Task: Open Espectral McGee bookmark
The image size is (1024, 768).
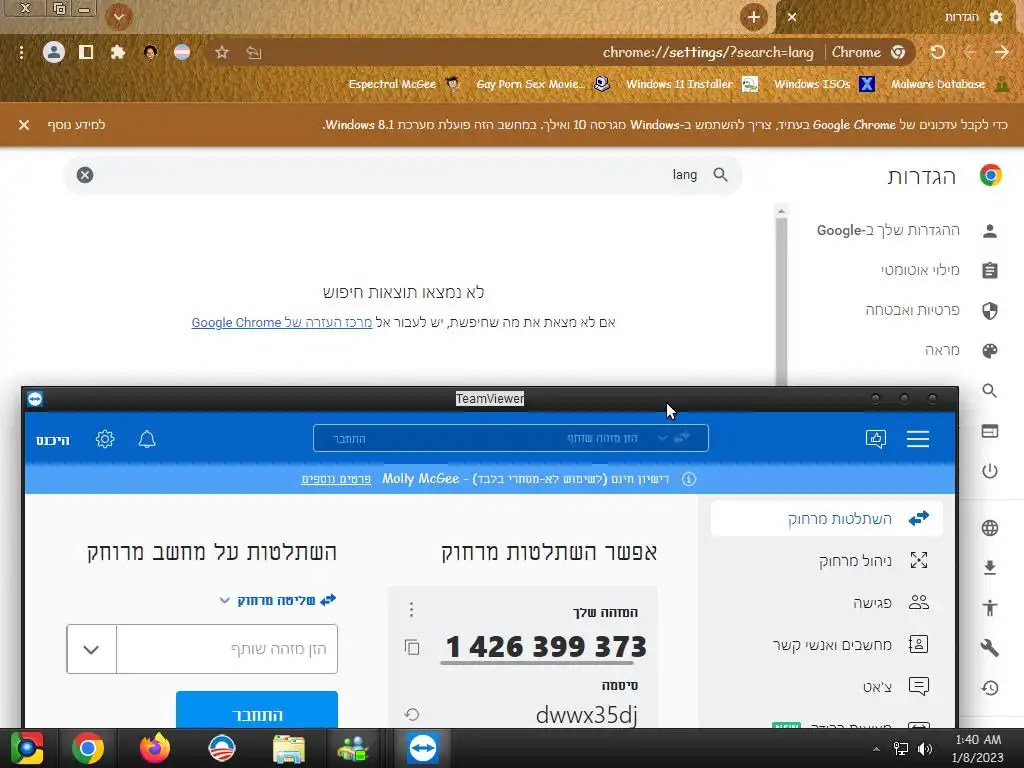Action: 404,84
